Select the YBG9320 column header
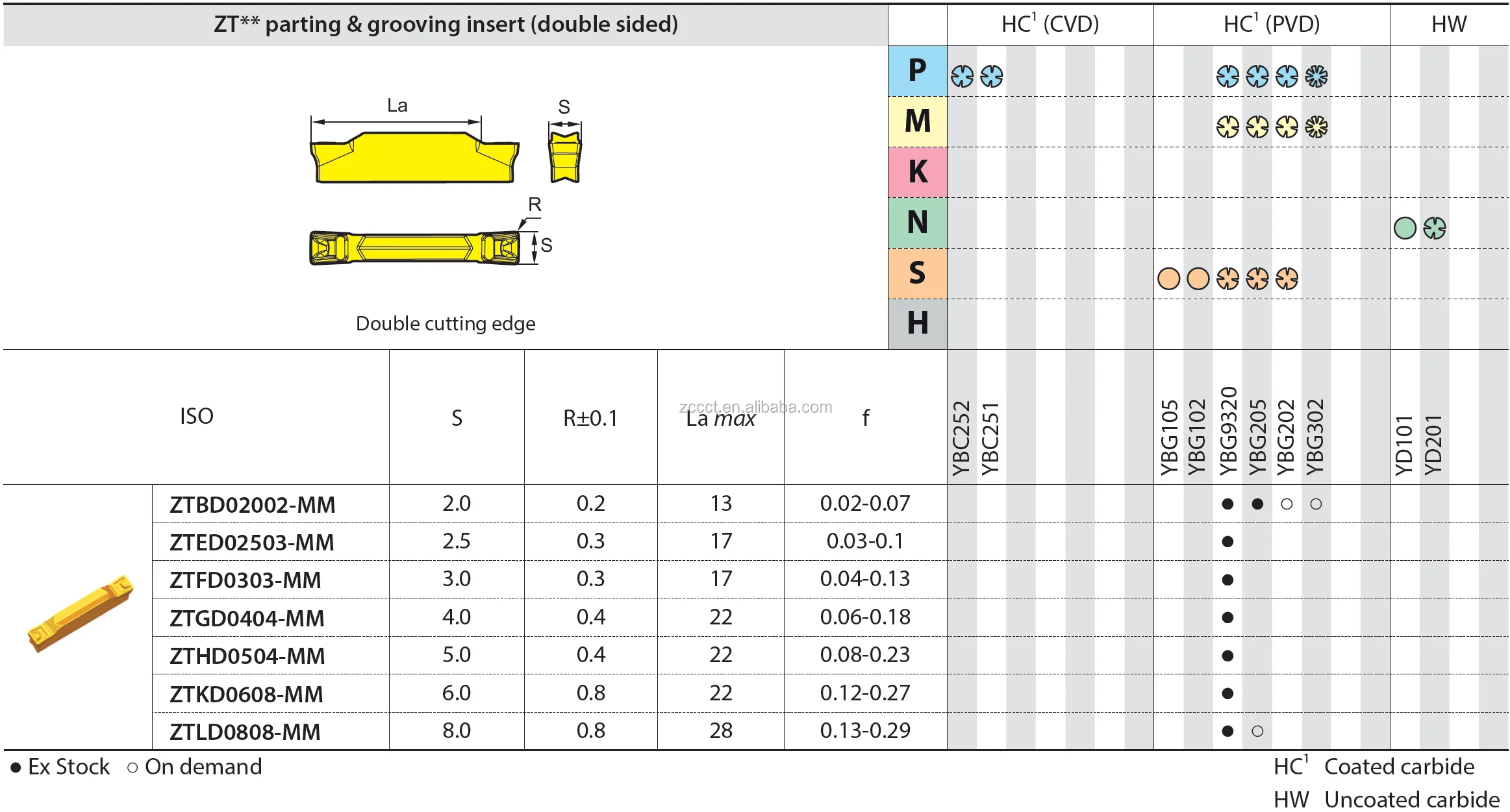Screen dimensions: 1510x812 click(1229, 432)
